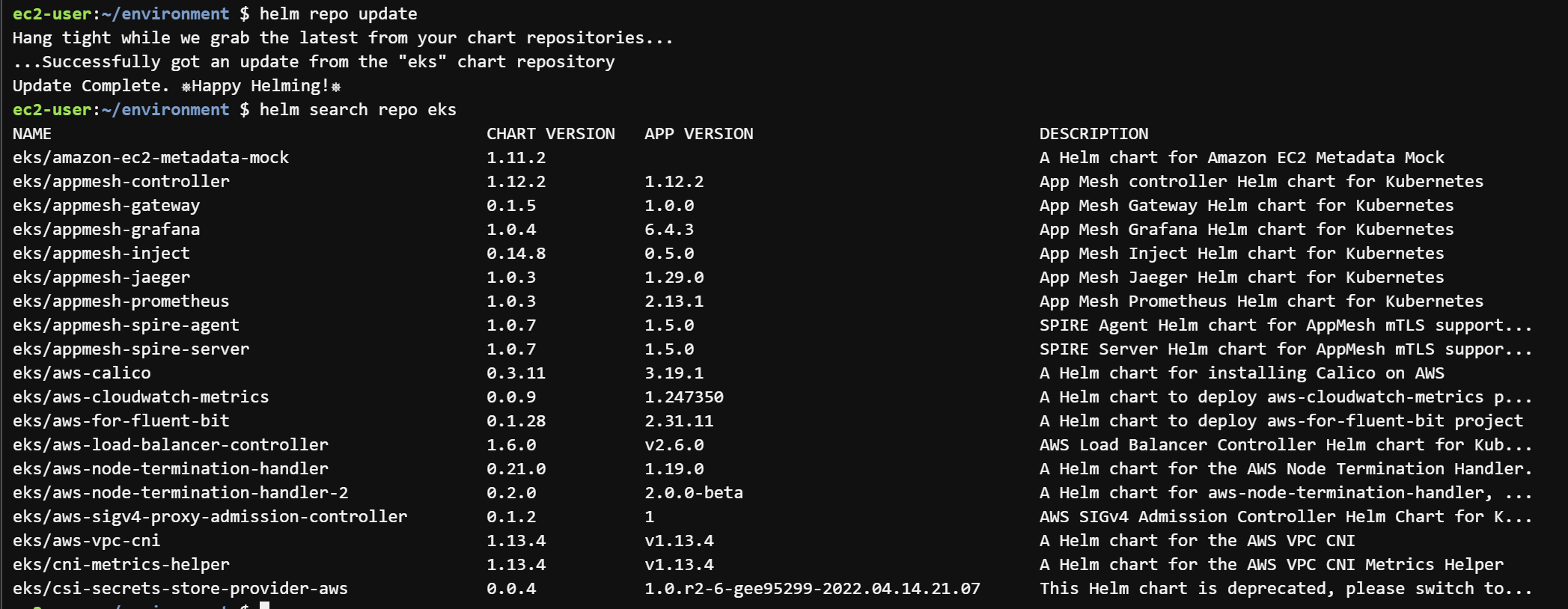Click chart version 1.6.0
1568x609 pixels.
click(511, 445)
